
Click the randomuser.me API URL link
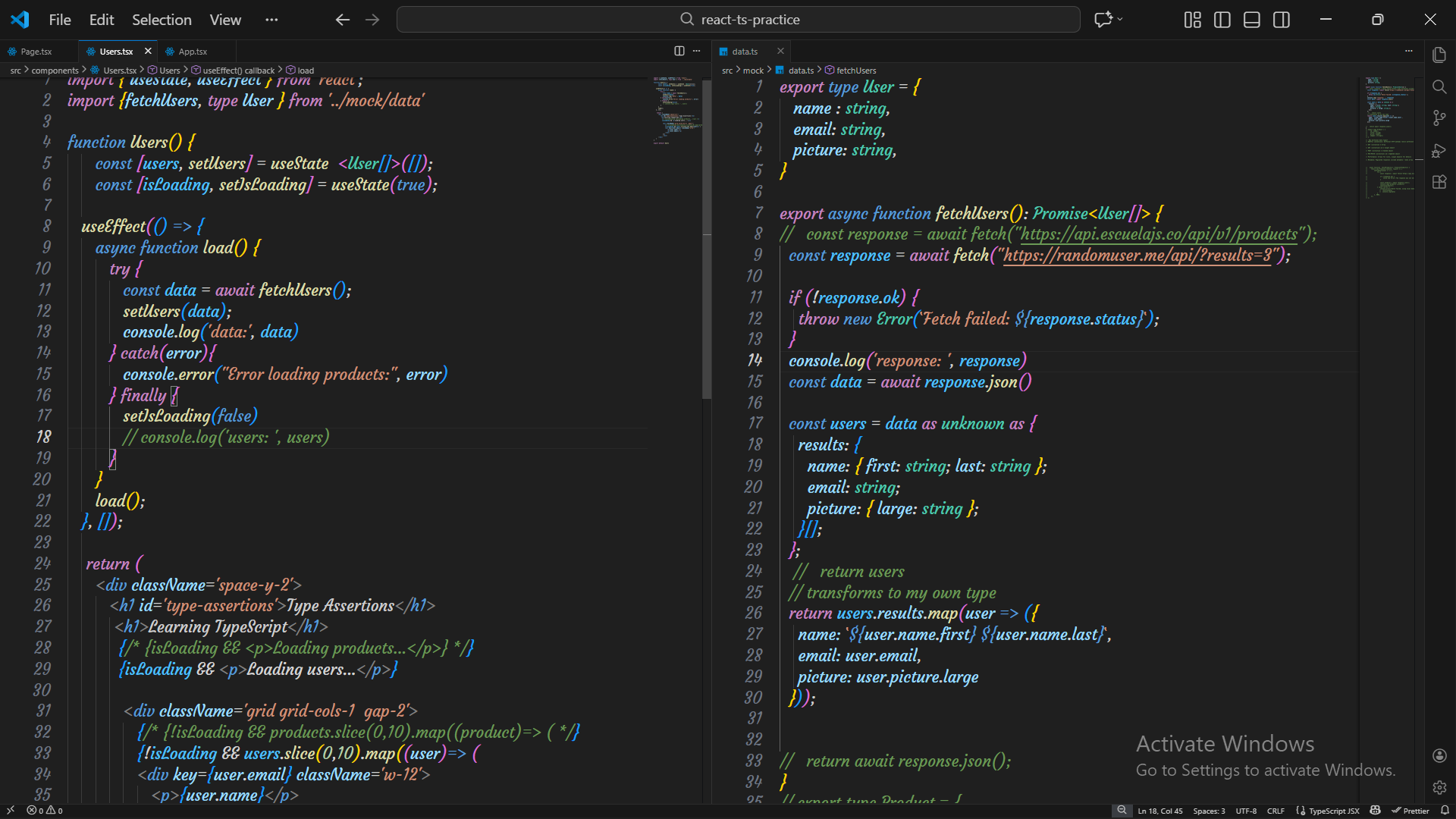[1137, 256]
